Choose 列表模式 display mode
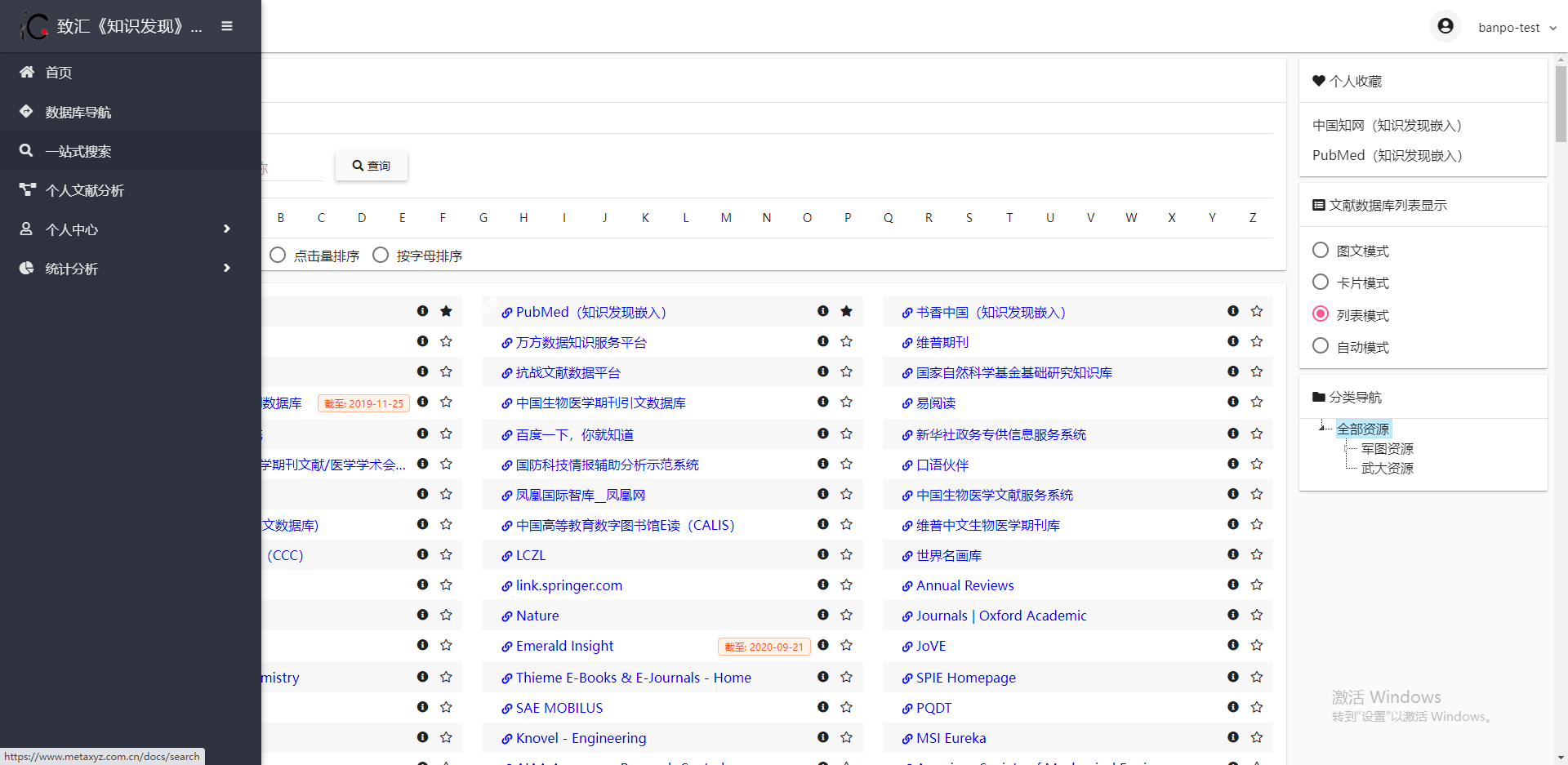 [x=1321, y=314]
